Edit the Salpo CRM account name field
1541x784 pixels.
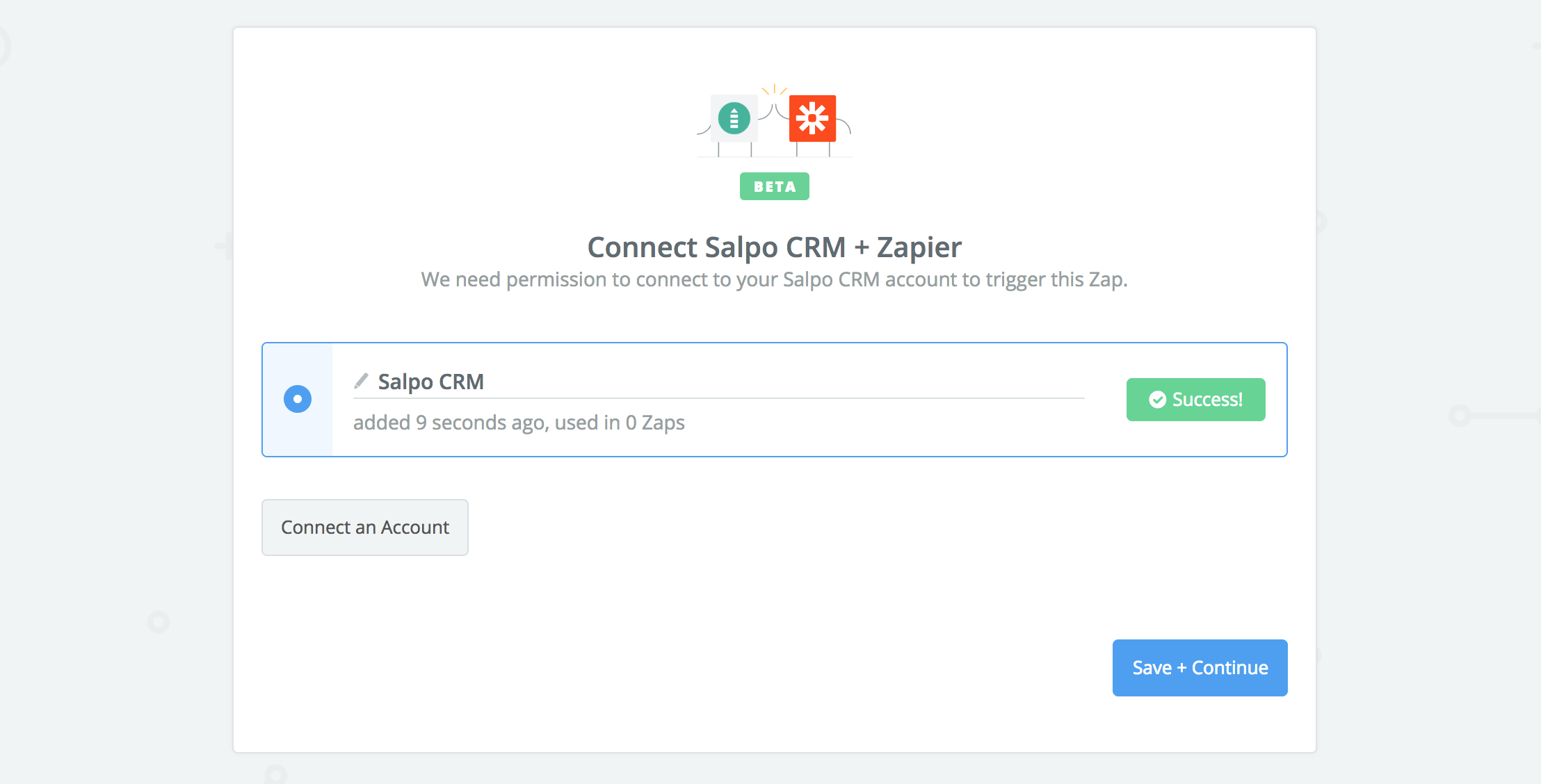pyautogui.click(x=719, y=382)
